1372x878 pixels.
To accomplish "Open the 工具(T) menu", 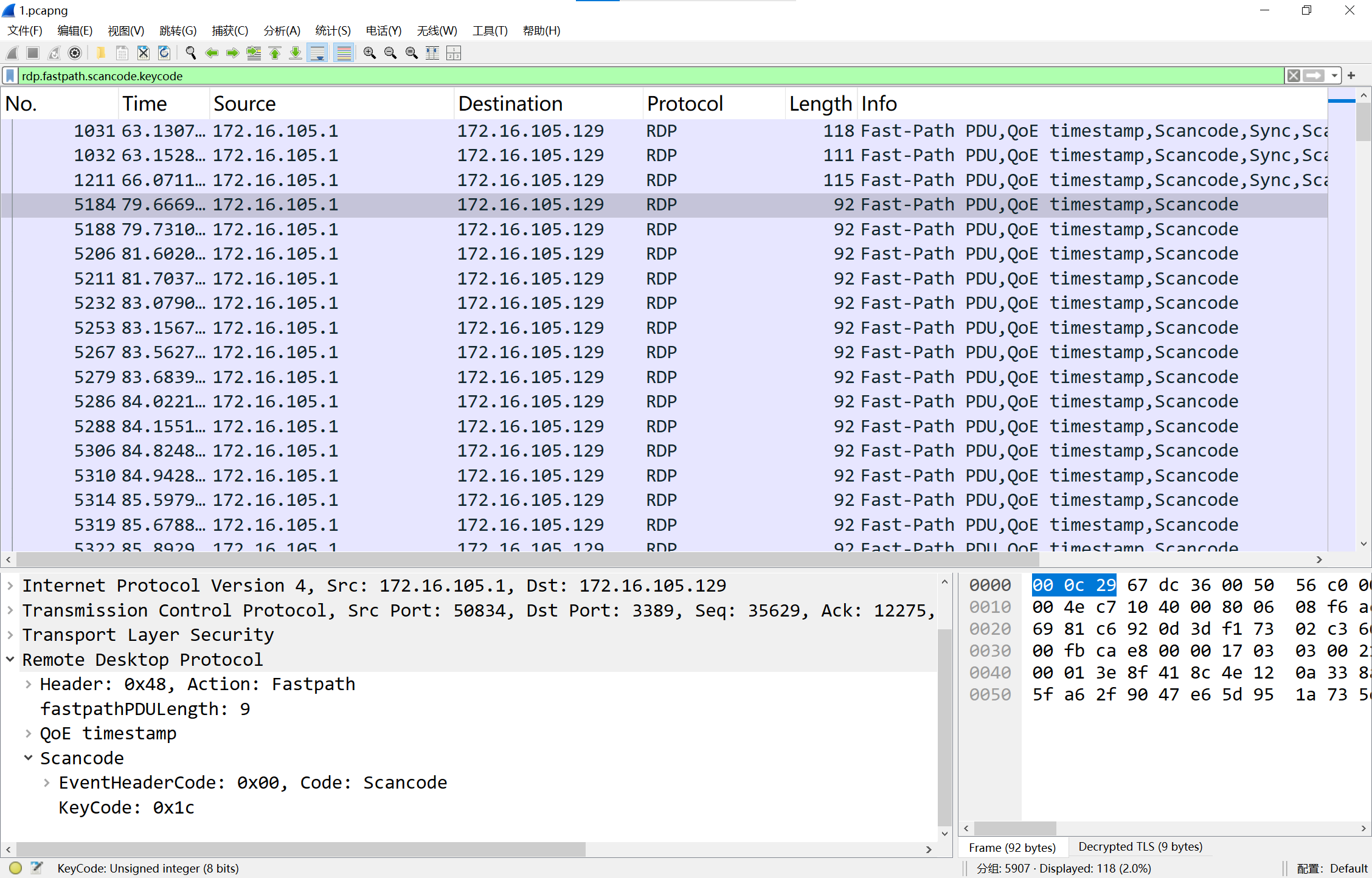I will [490, 31].
